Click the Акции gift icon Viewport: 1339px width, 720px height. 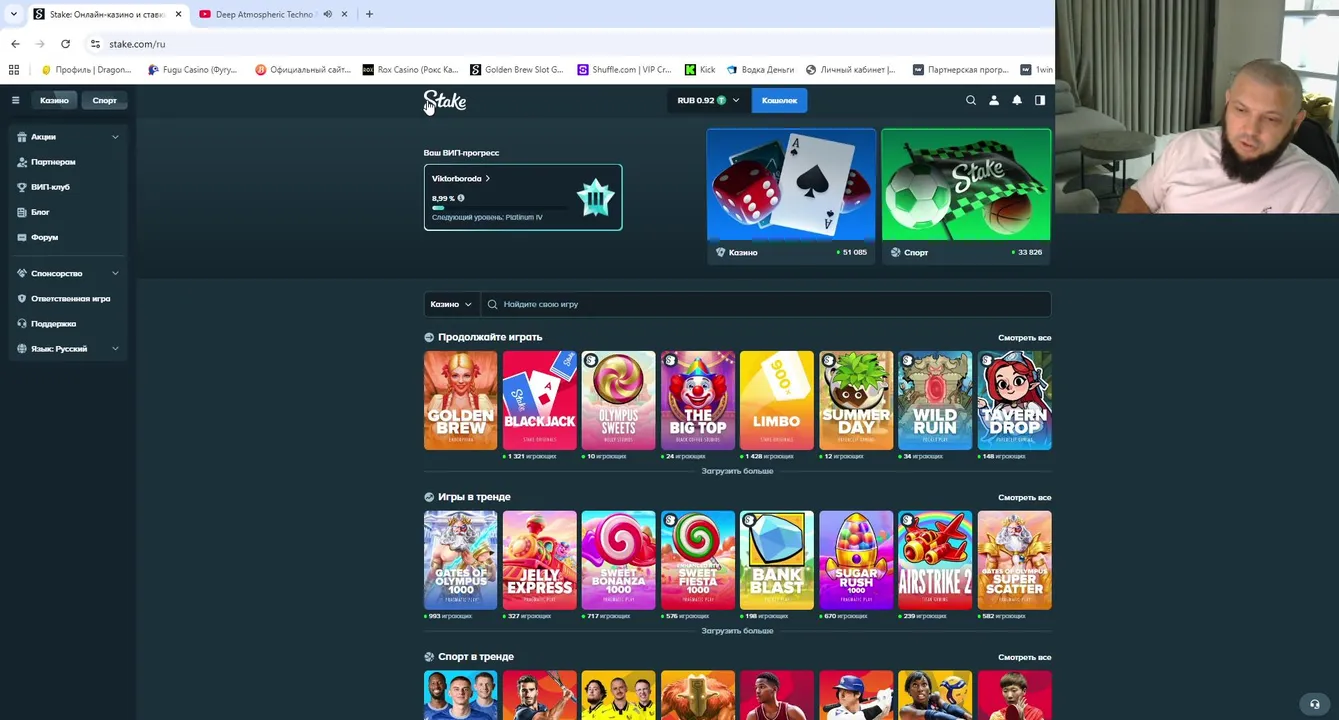click(22, 136)
